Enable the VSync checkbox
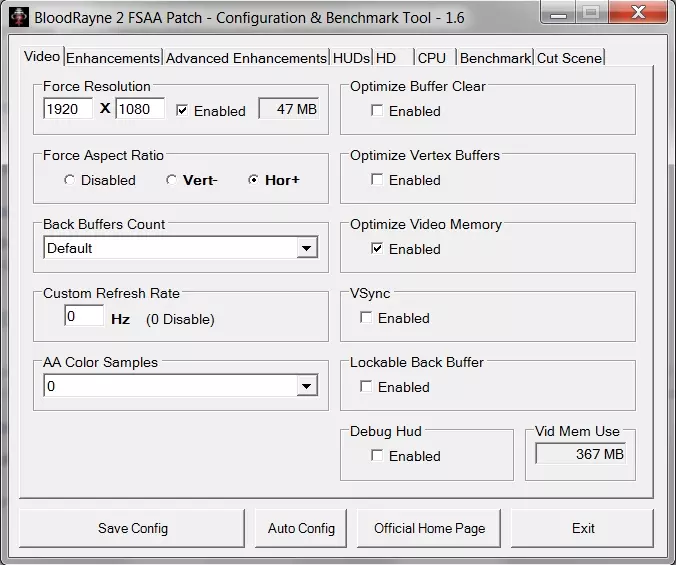Screen dimensions: 676x565 (x=366, y=318)
